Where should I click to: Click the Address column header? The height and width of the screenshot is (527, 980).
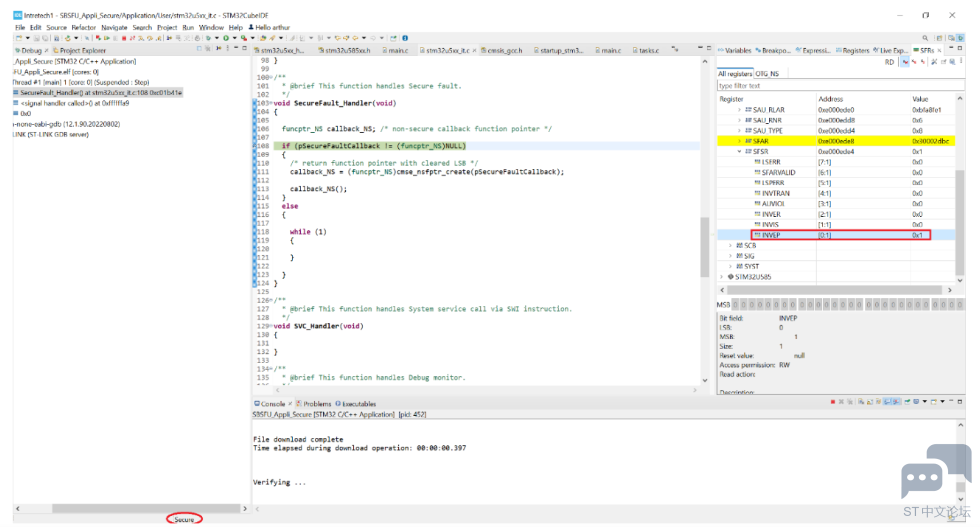pos(831,99)
